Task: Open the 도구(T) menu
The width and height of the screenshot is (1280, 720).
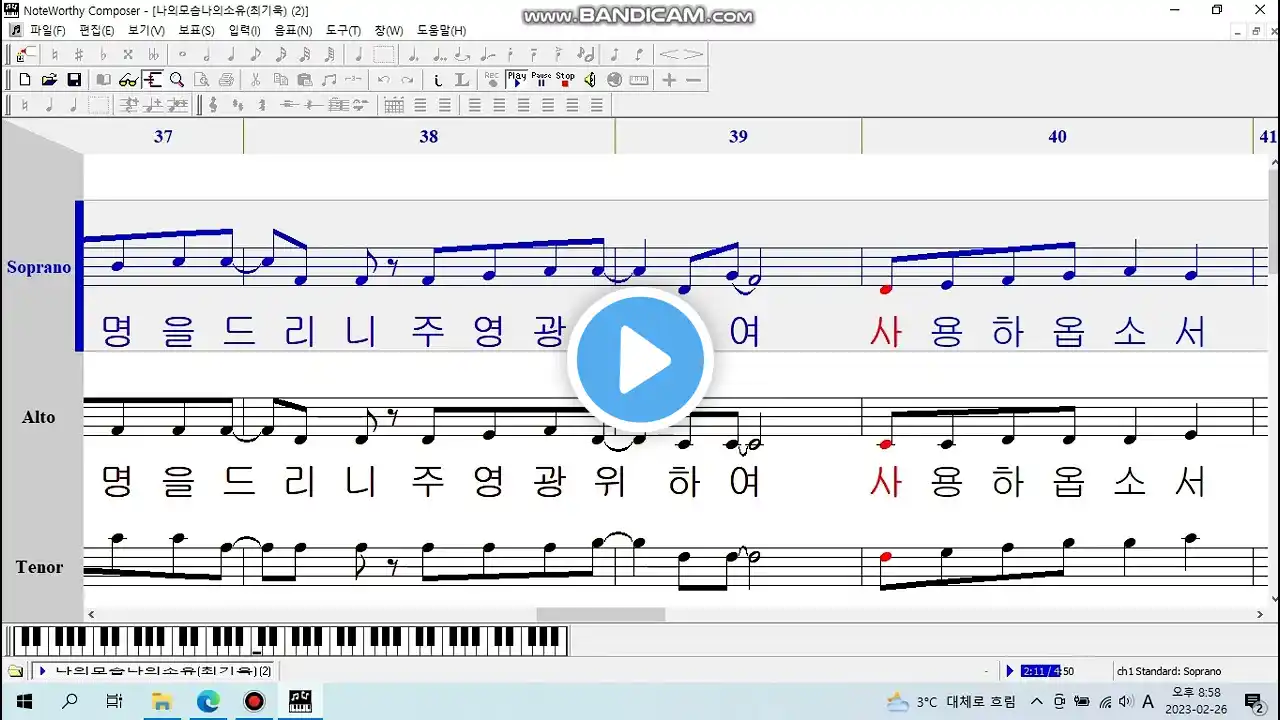Action: (343, 30)
